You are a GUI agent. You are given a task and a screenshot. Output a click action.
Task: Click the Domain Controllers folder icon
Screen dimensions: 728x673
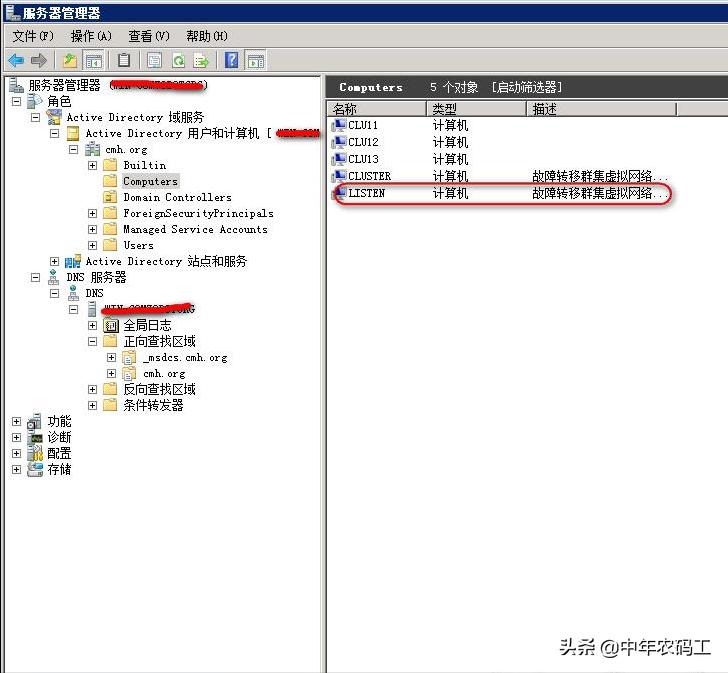(x=110, y=197)
